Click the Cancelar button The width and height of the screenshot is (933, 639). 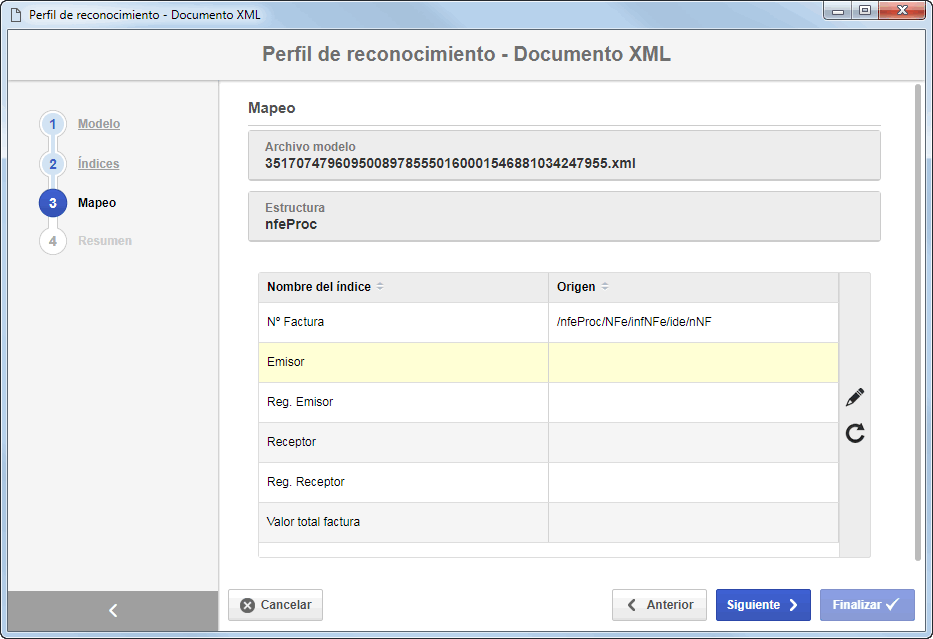275,605
